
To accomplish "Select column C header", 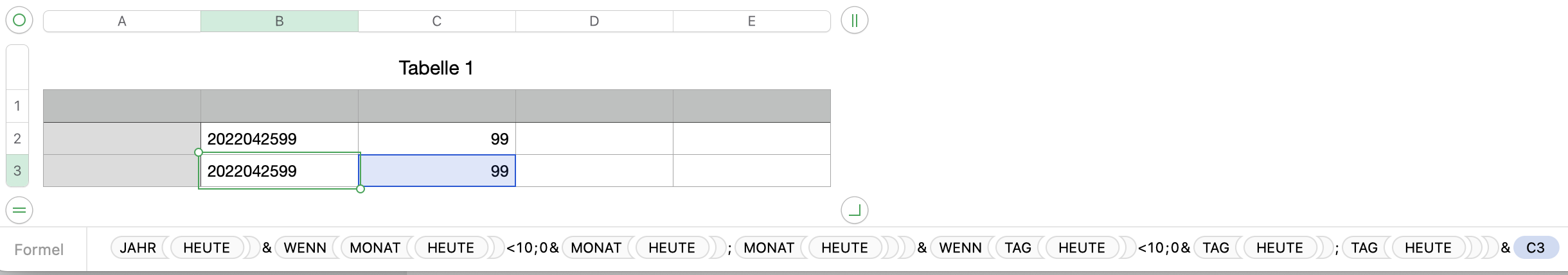I will [x=436, y=21].
